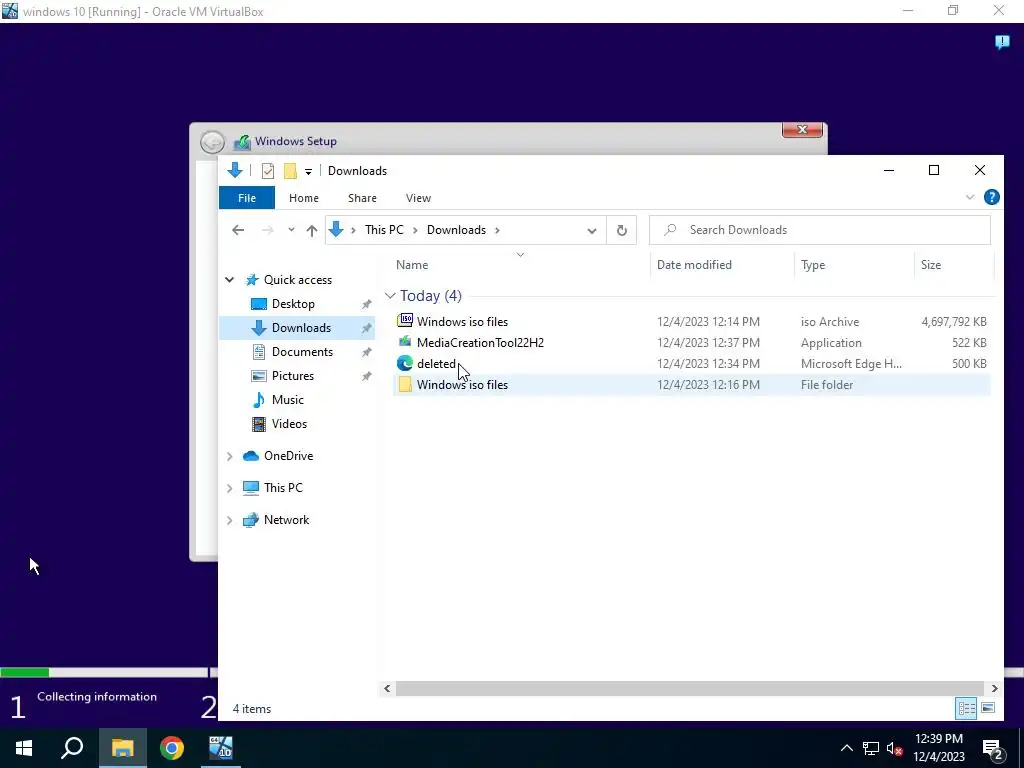This screenshot has height=768, width=1024.
Task: Sort by the Size column header
Action: 931,265
